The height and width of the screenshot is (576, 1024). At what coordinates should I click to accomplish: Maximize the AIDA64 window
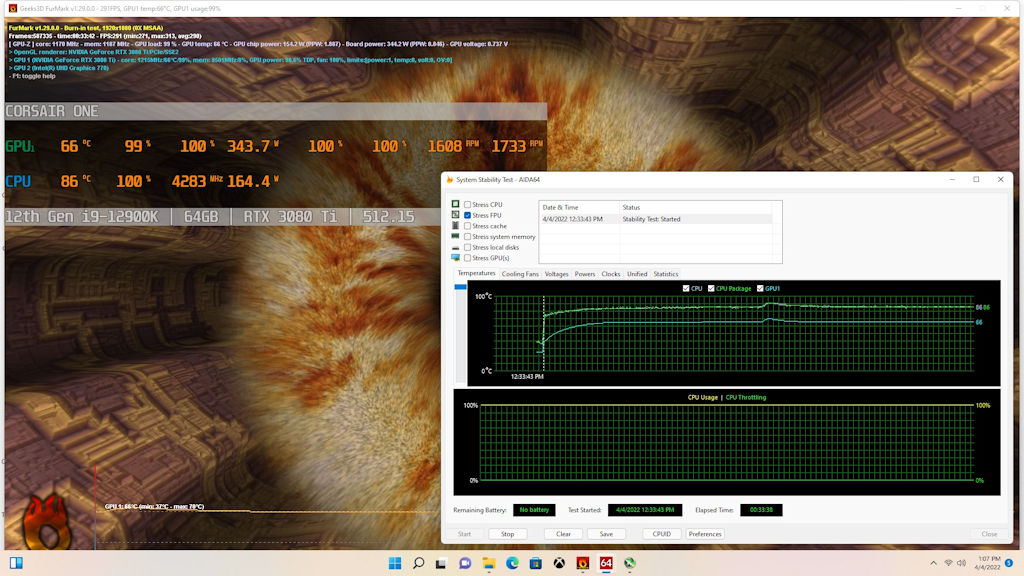coord(976,180)
